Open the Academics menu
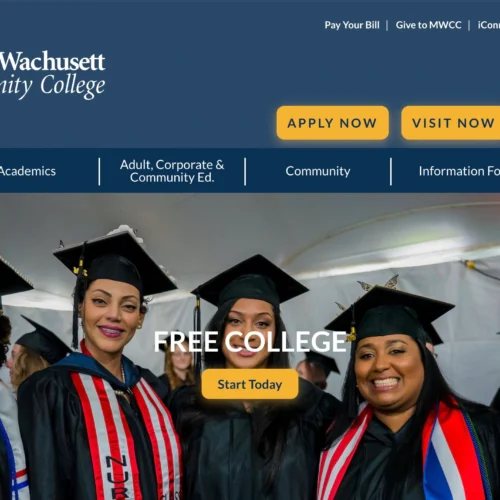 [x=28, y=171]
